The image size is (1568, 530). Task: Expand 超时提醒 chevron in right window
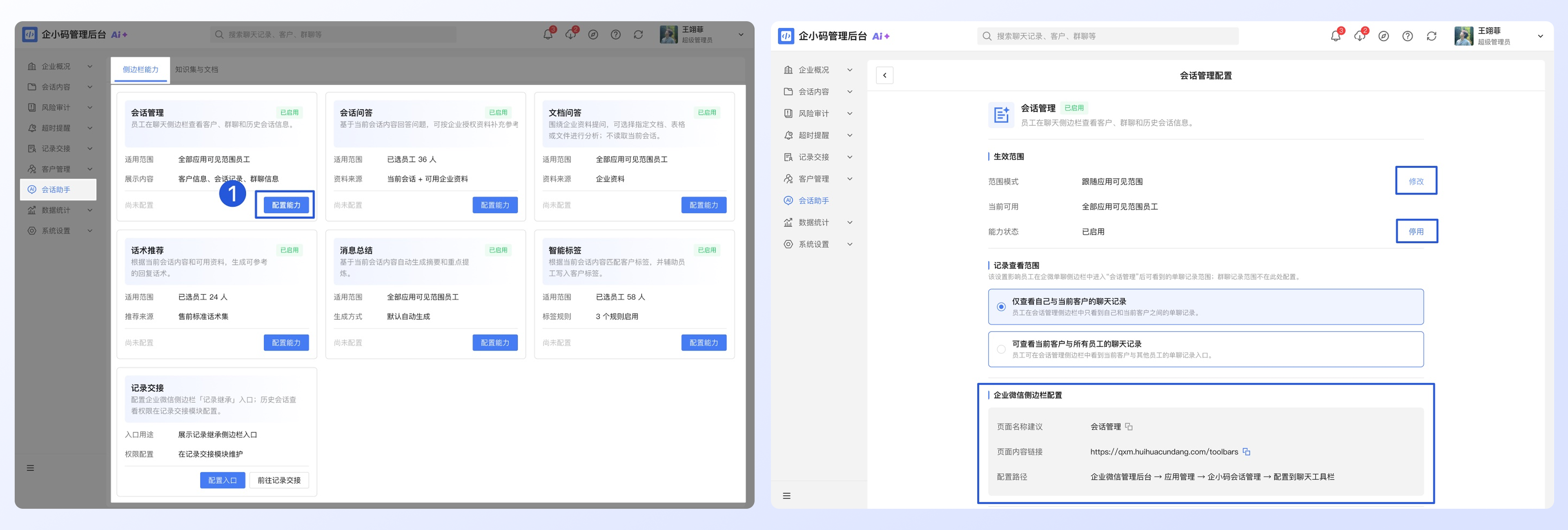pos(850,135)
